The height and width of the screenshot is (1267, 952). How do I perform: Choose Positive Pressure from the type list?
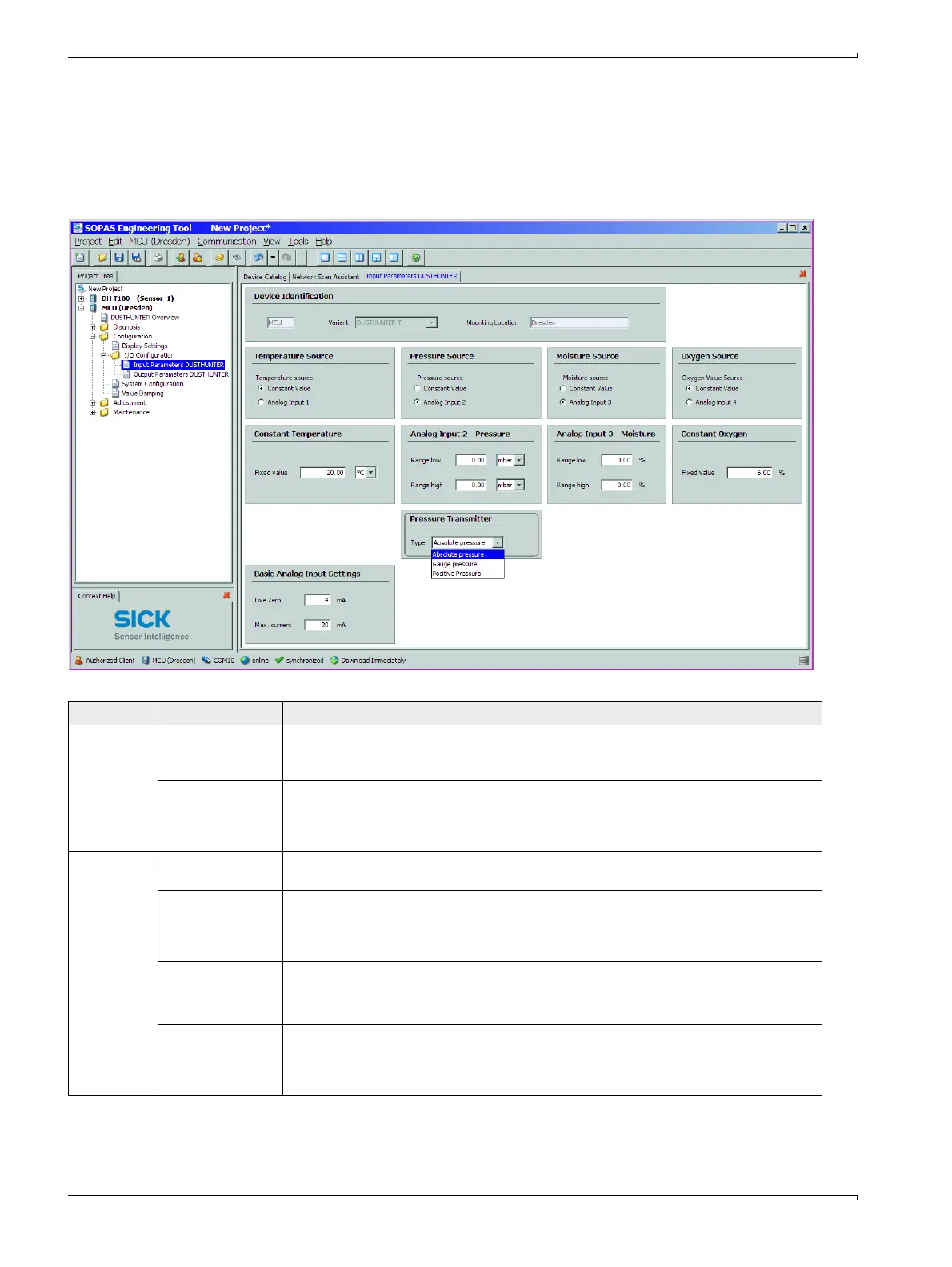(x=467, y=574)
